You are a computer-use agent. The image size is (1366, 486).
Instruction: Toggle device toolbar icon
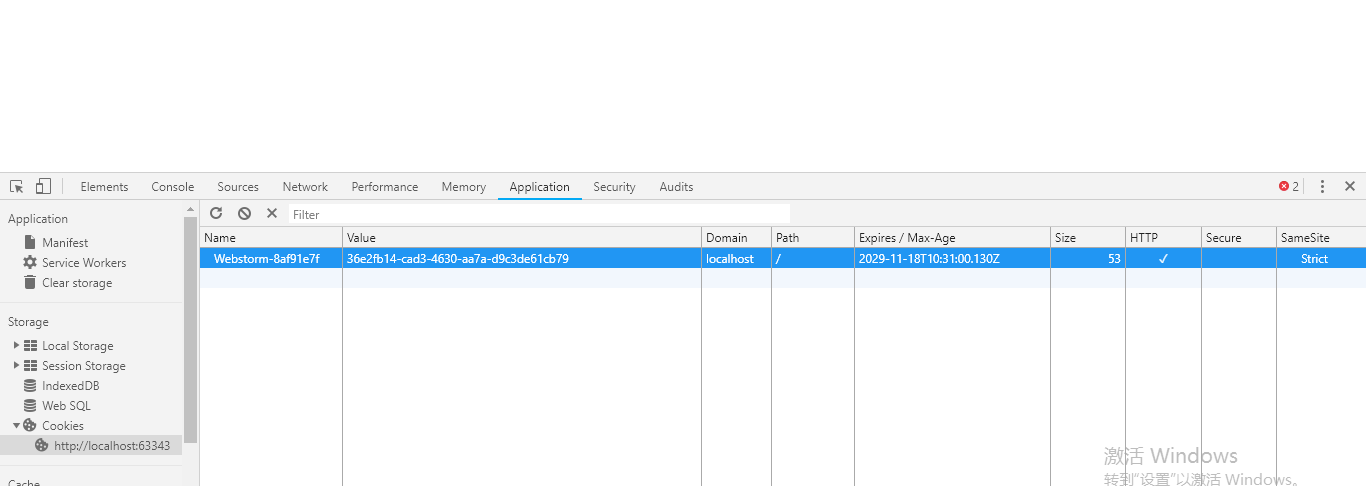point(43,187)
